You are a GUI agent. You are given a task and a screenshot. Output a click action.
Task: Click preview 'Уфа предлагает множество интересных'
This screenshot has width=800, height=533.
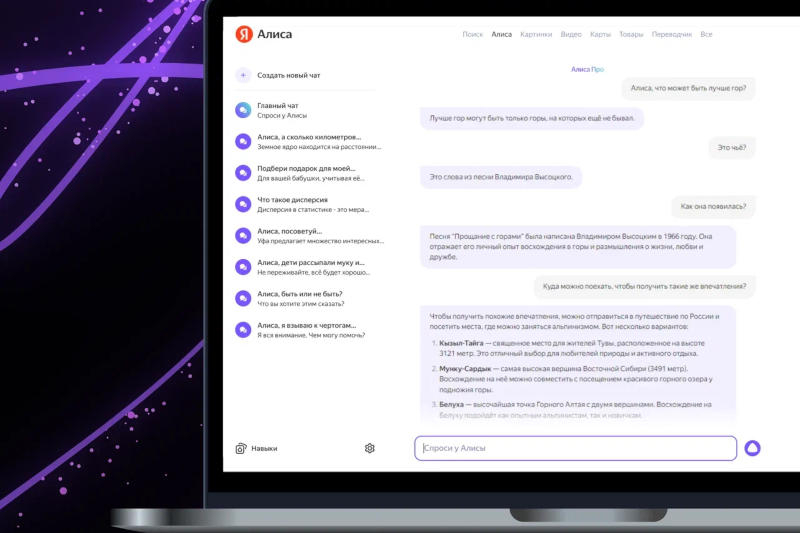pos(320,241)
